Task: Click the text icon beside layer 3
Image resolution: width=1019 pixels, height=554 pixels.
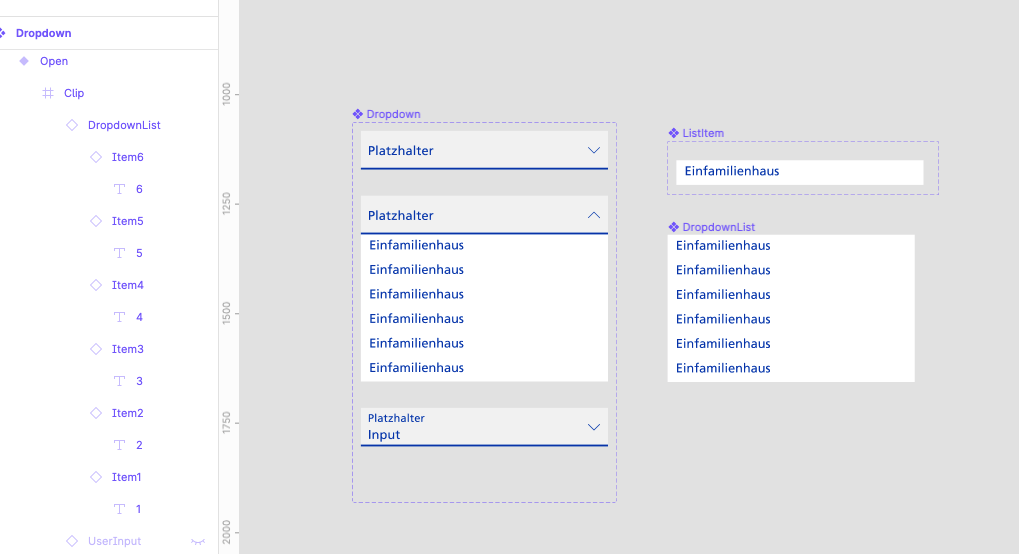Action: click(120, 381)
